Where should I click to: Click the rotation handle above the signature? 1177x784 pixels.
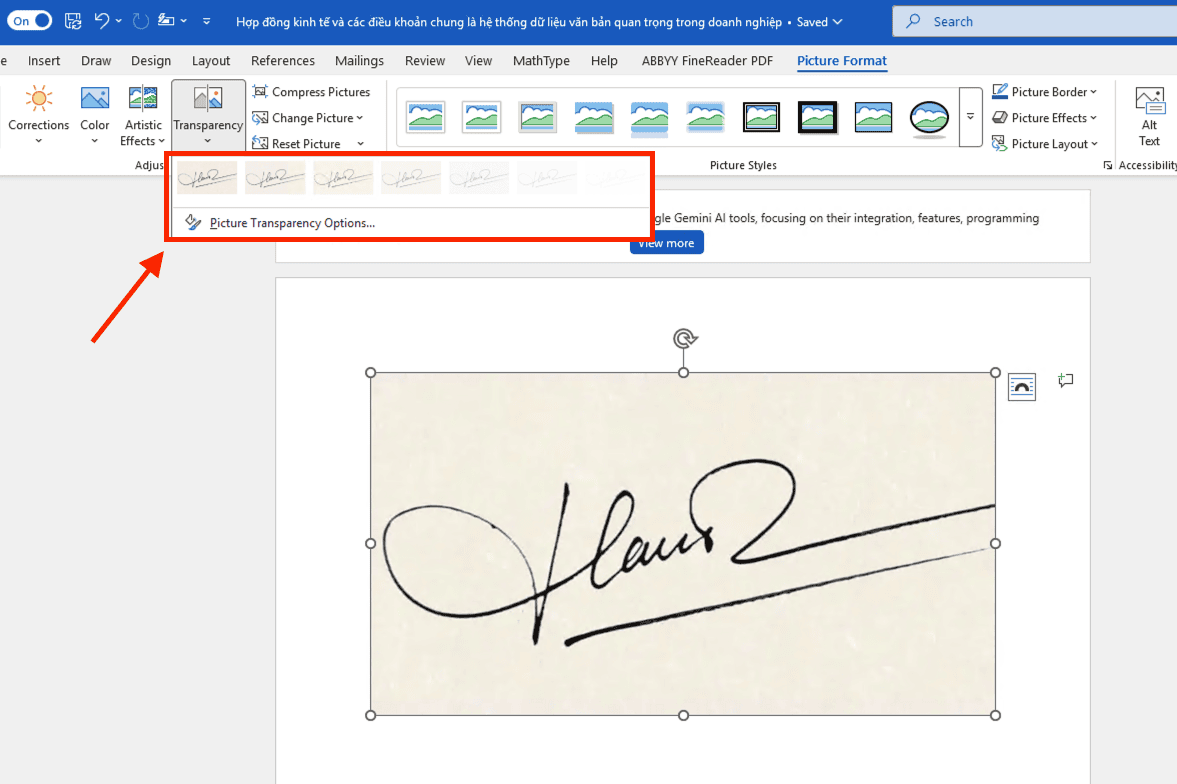click(684, 338)
